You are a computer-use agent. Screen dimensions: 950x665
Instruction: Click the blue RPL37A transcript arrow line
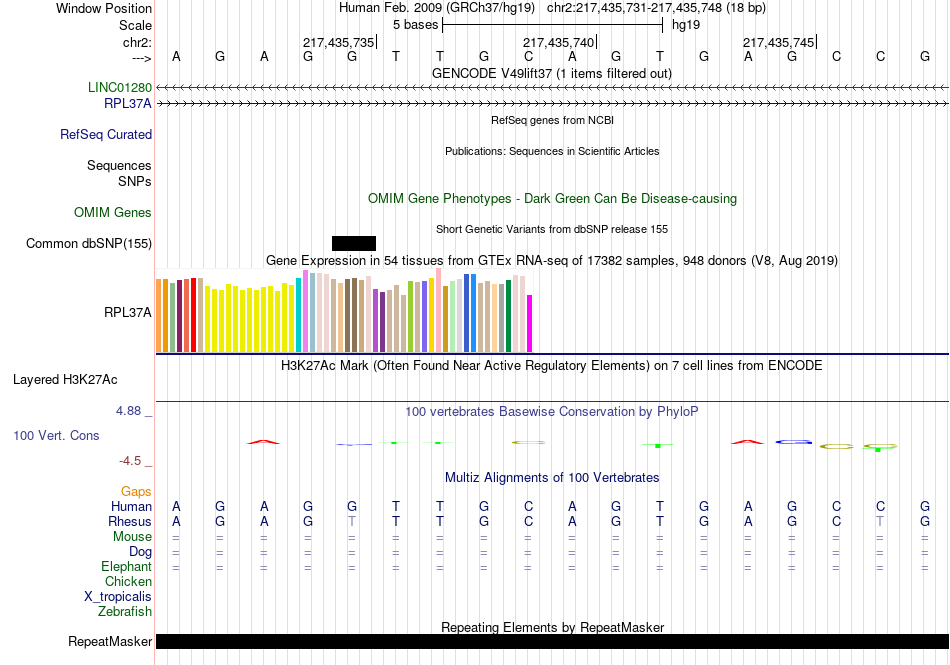click(x=553, y=104)
